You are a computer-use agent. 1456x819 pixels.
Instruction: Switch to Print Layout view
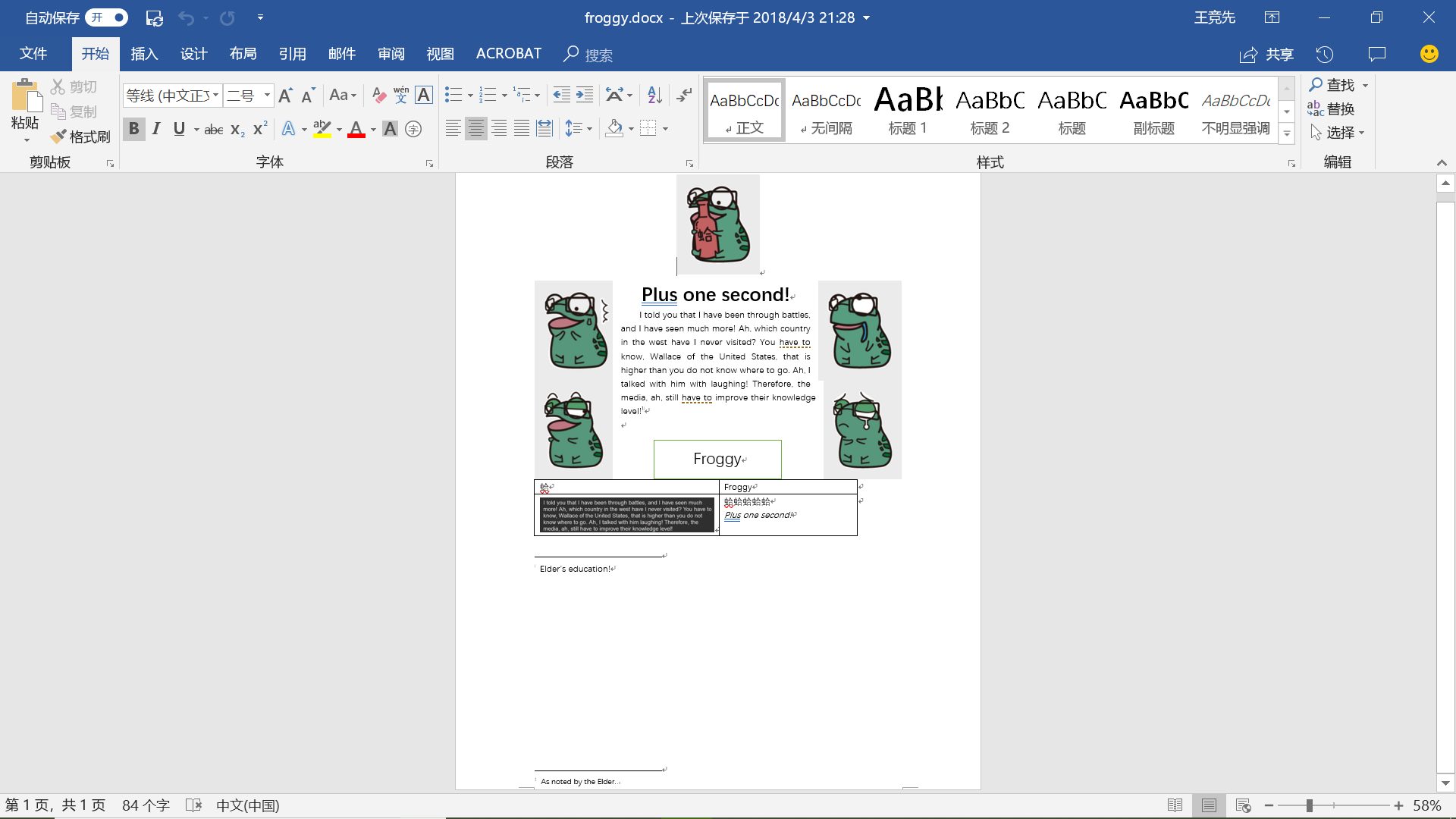(x=1209, y=805)
